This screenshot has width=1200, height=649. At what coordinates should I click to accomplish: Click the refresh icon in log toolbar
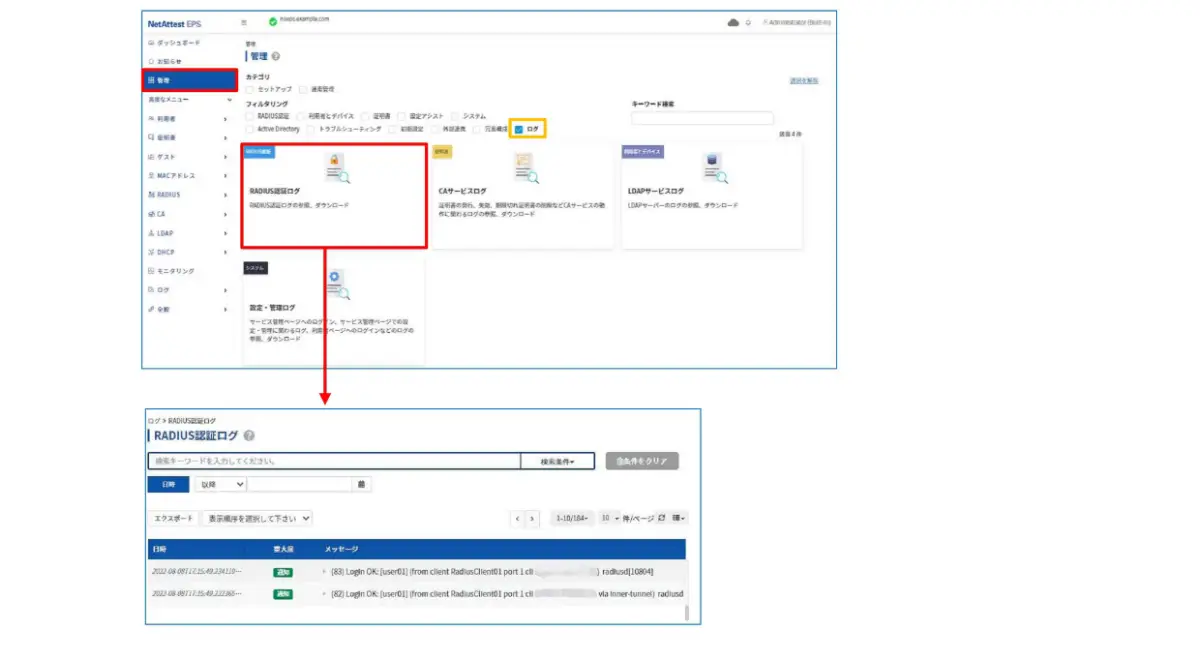662,518
